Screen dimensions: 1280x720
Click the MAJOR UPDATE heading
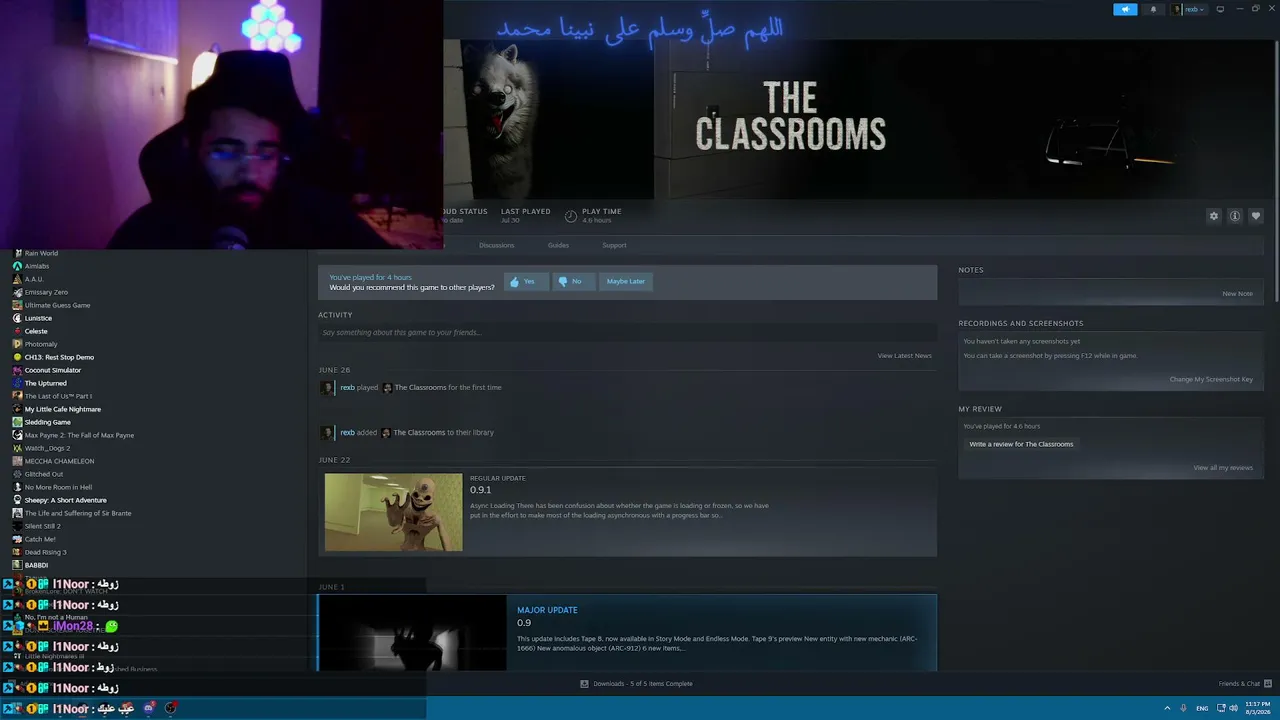pos(547,610)
